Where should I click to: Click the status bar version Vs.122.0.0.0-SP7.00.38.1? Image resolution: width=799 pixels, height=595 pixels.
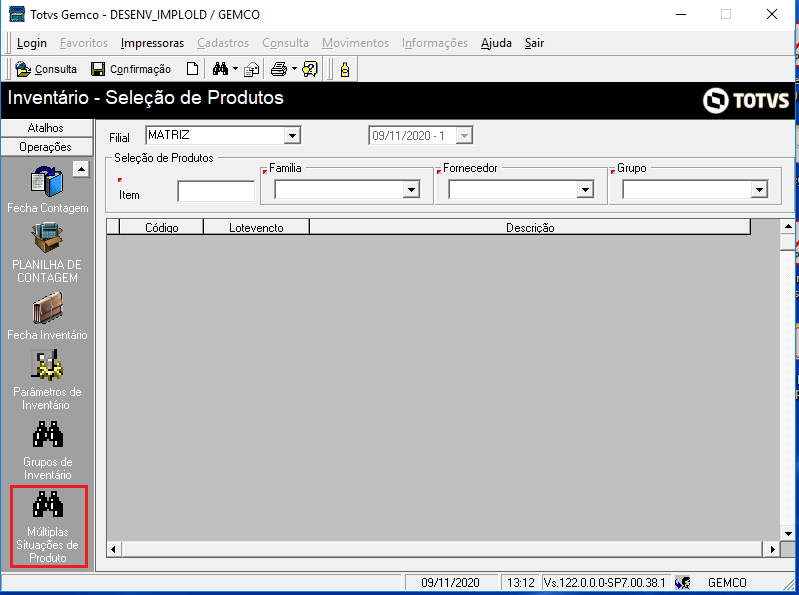pos(604,582)
